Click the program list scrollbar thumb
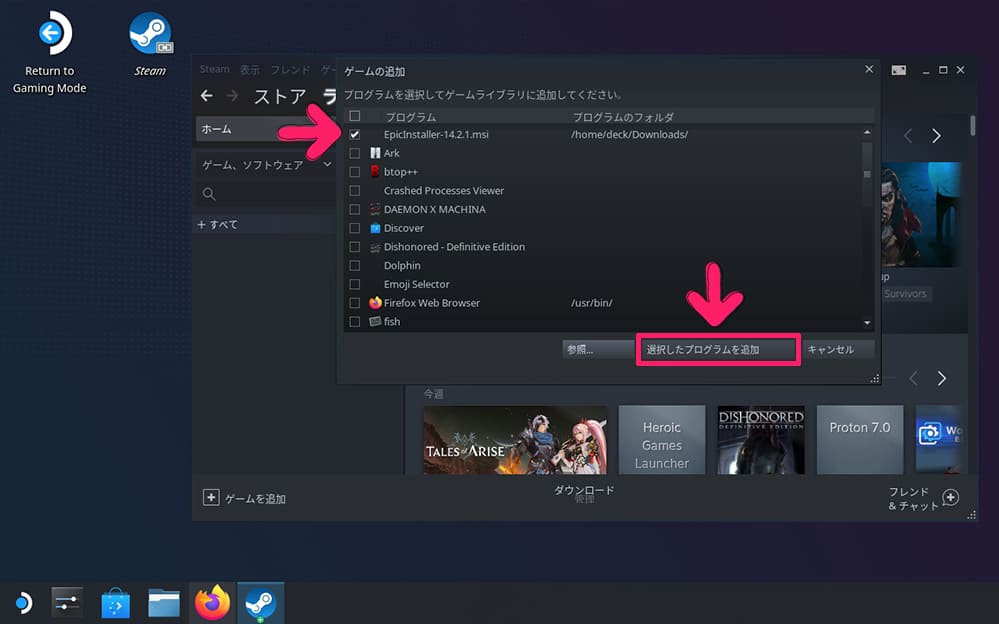The width and height of the screenshot is (999, 624). coord(866,174)
